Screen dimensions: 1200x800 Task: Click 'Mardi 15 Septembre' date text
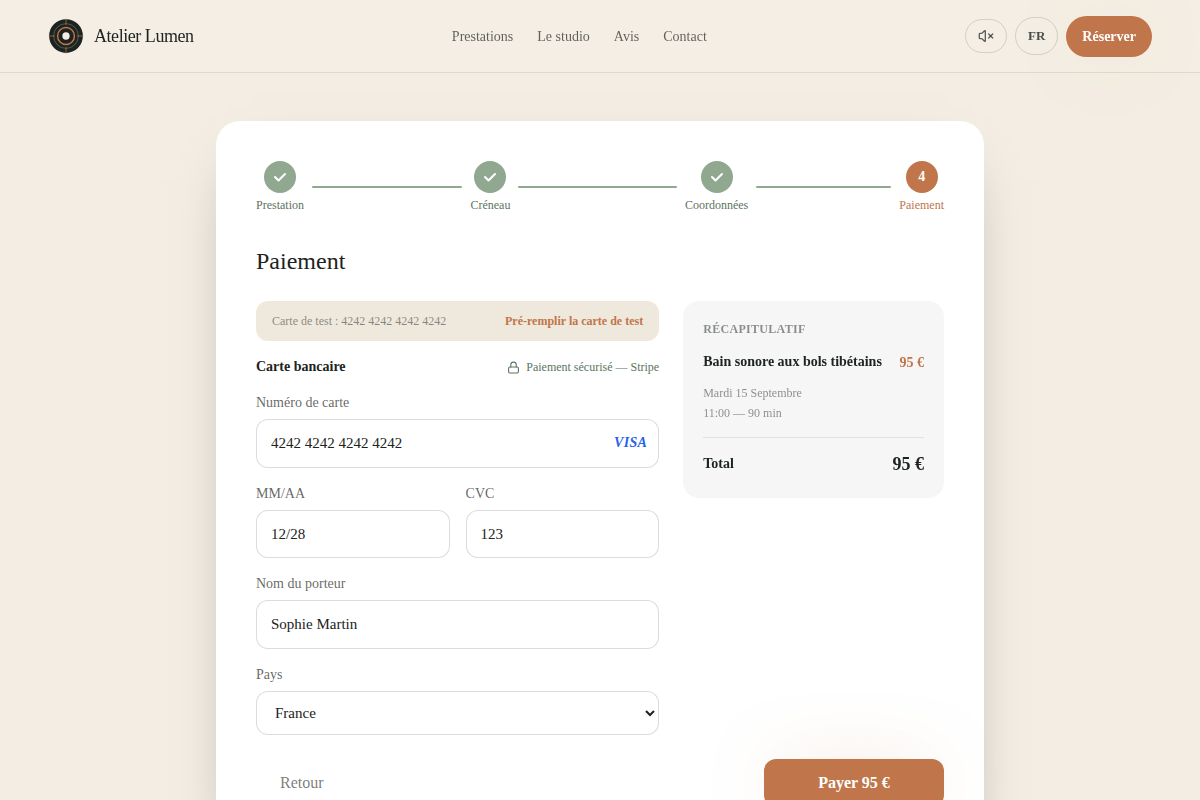point(752,393)
